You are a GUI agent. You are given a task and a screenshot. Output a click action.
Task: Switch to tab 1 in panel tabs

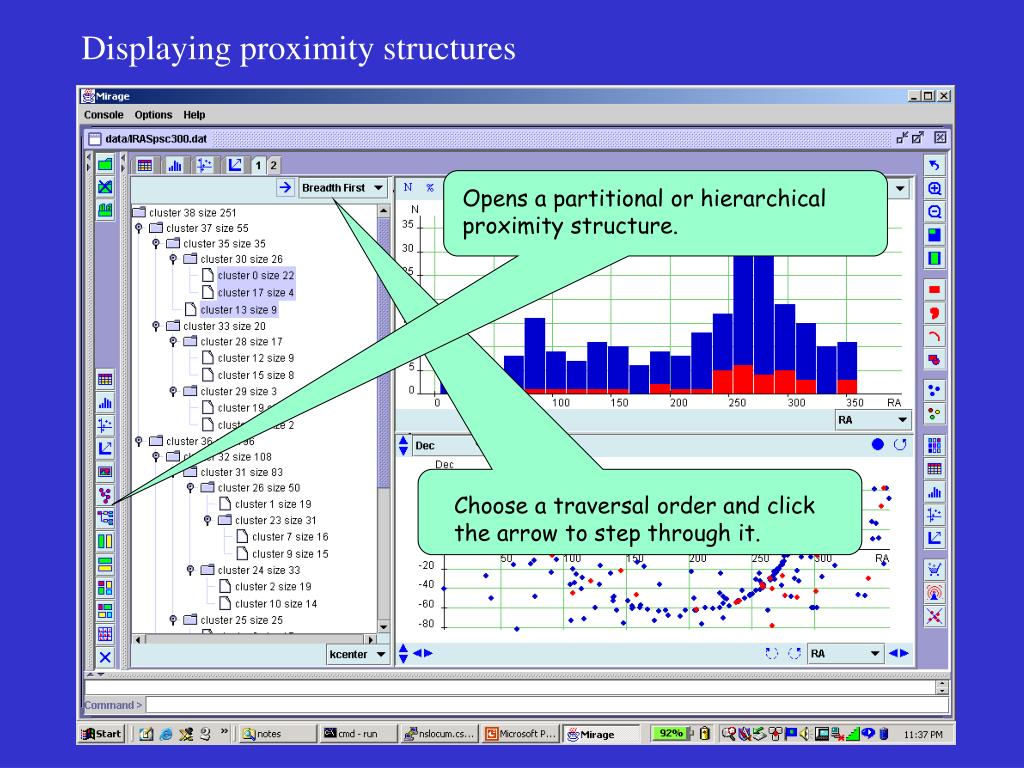258,165
